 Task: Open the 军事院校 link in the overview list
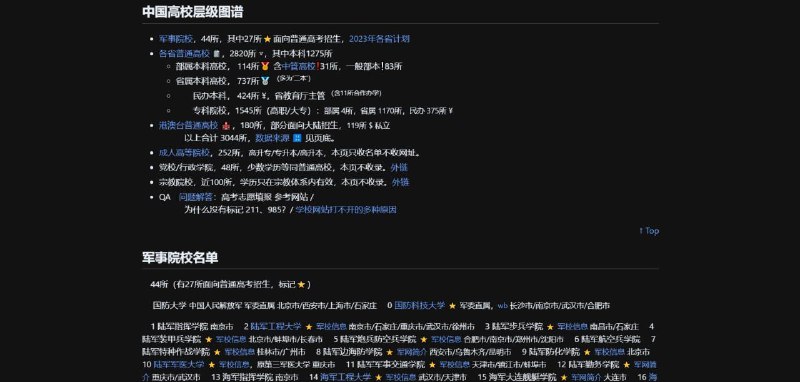(x=176, y=39)
